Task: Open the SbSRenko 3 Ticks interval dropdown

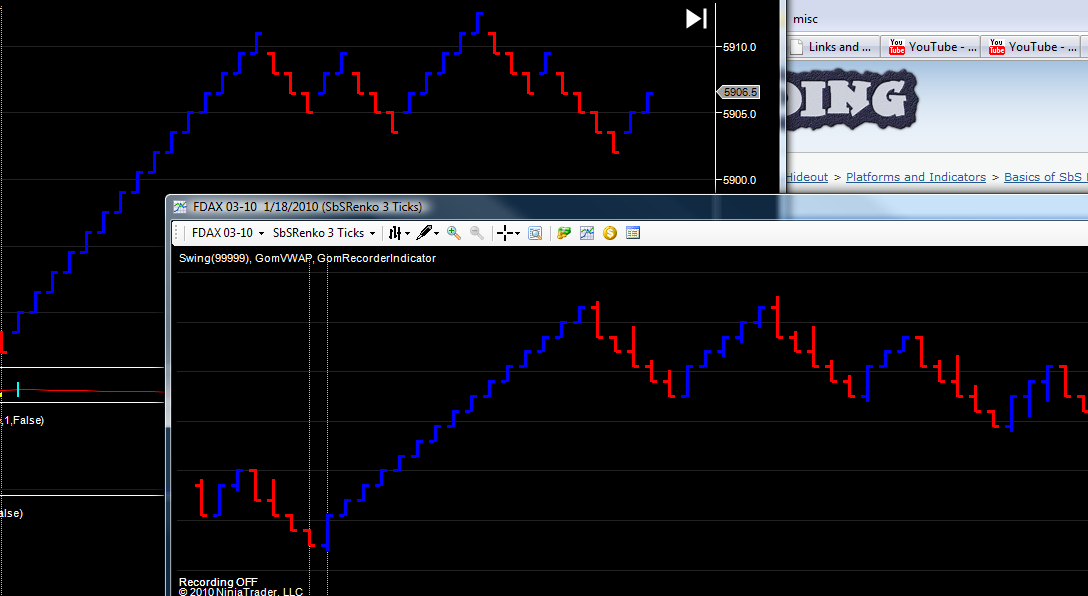Action: tap(324, 233)
